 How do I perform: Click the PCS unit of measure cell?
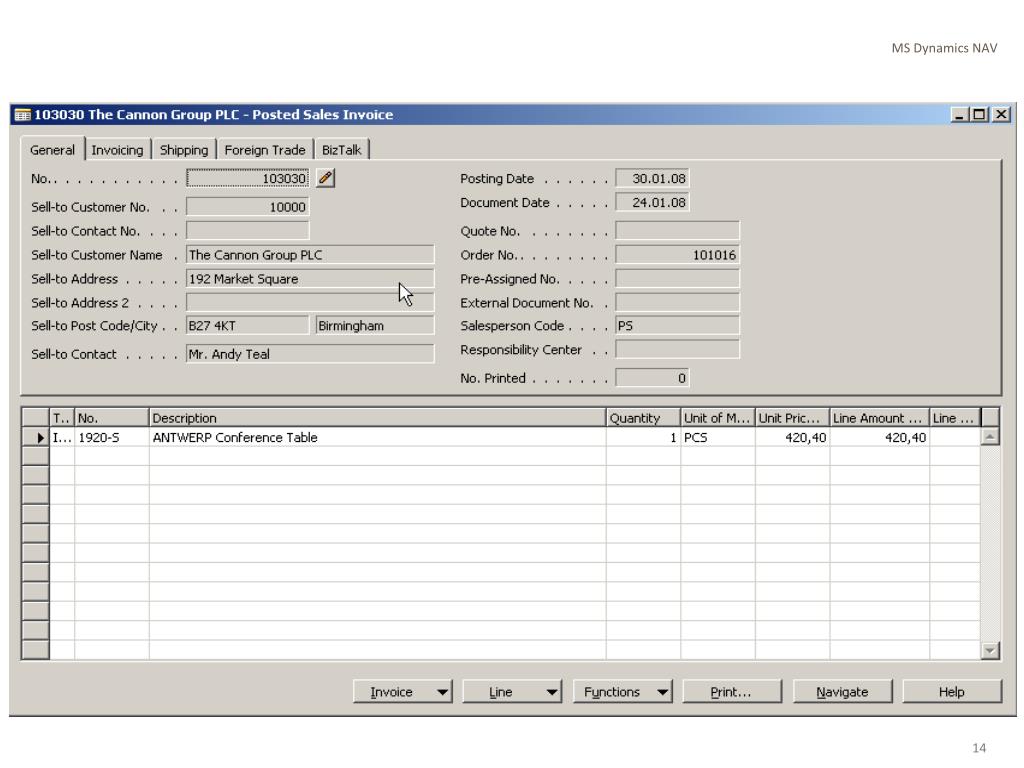click(718, 438)
